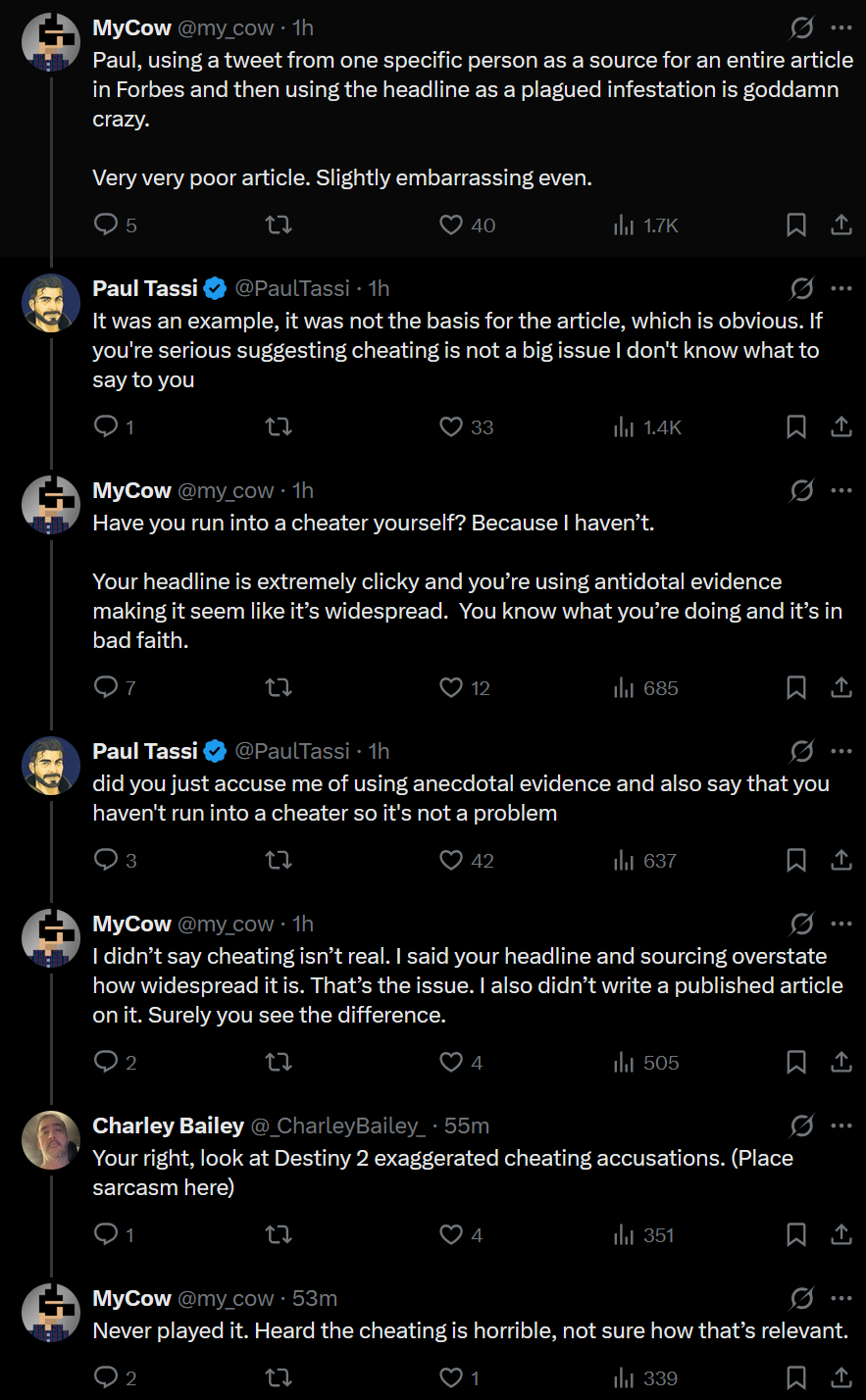Open the 53m timestamp on MyCow's tweet
This screenshot has width=866, height=1400.
pyautogui.click(x=315, y=1298)
